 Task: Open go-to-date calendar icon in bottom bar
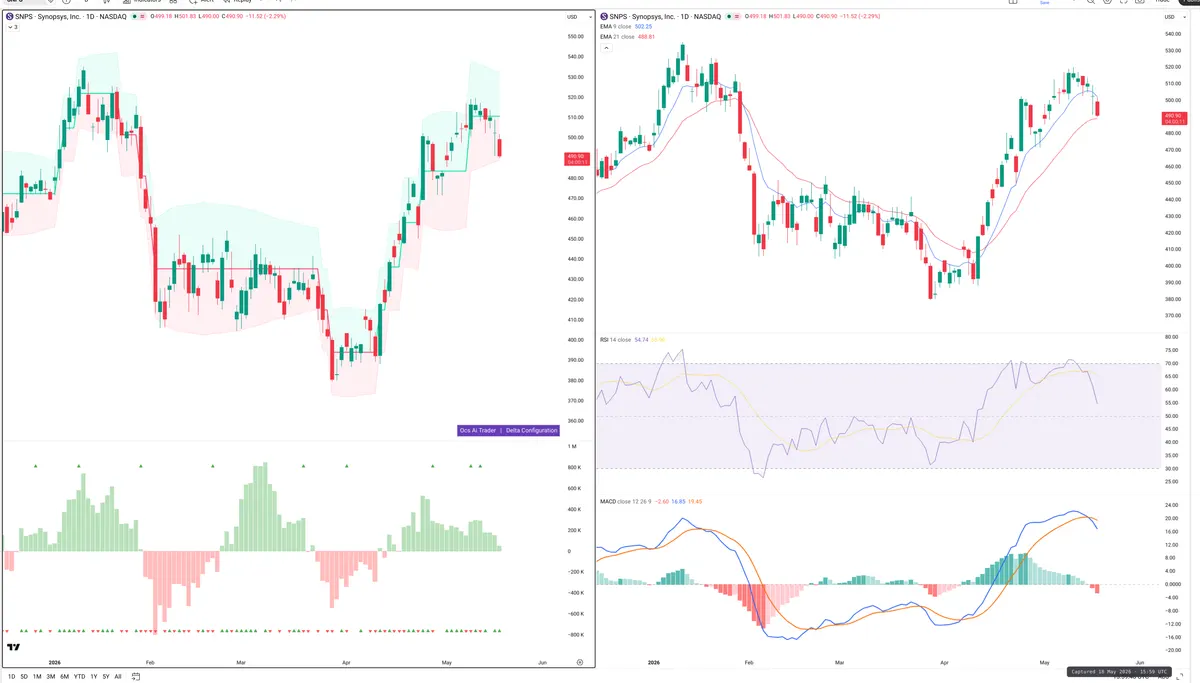(x=136, y=676)
